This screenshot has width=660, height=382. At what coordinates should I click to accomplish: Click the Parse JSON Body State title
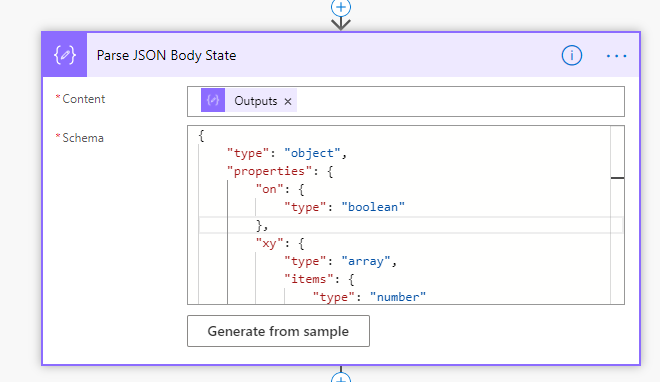[166, 56]
